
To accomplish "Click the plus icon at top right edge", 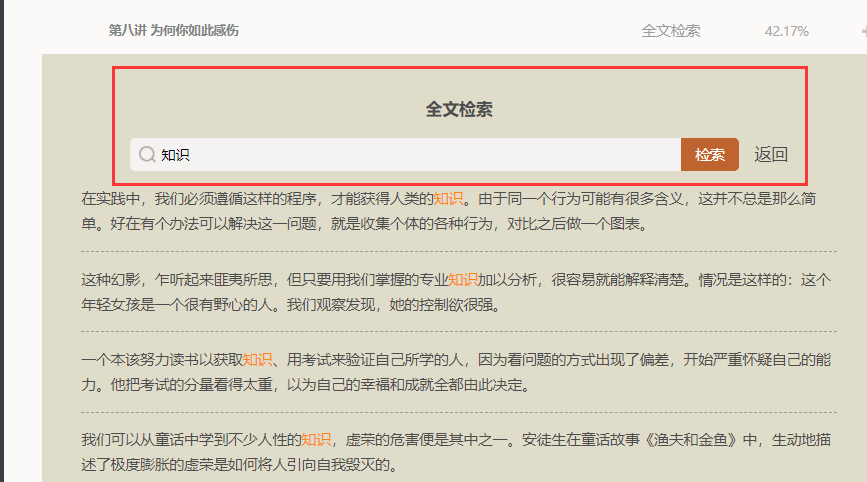I will (861, 31).
